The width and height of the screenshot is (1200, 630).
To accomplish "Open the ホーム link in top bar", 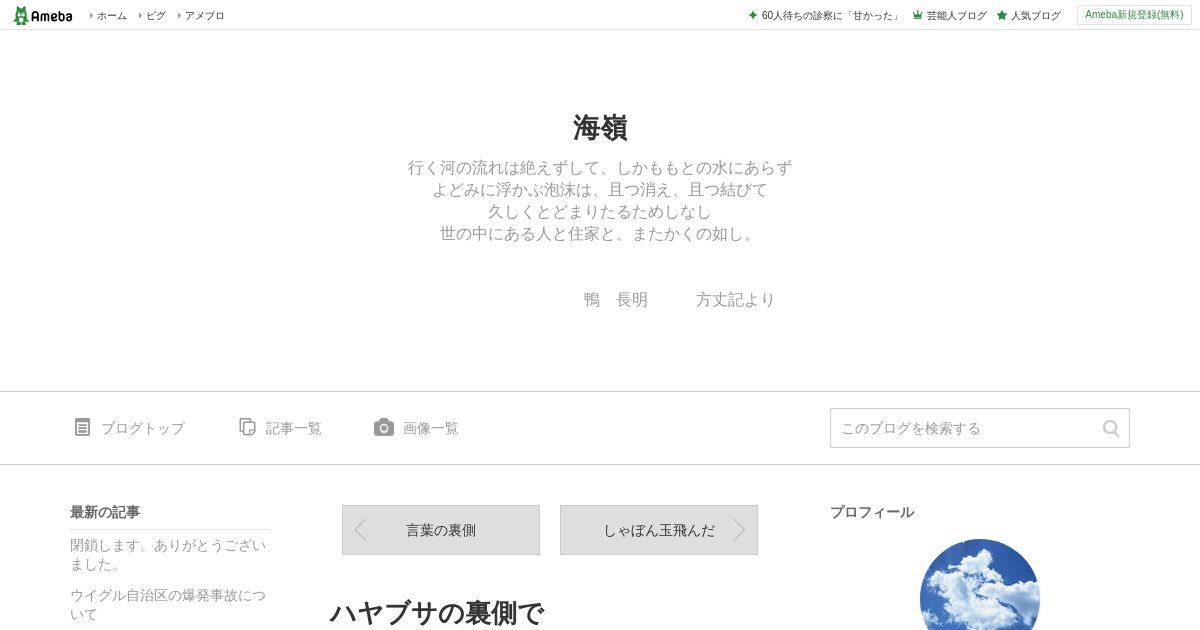I will [x=111, y=15].
